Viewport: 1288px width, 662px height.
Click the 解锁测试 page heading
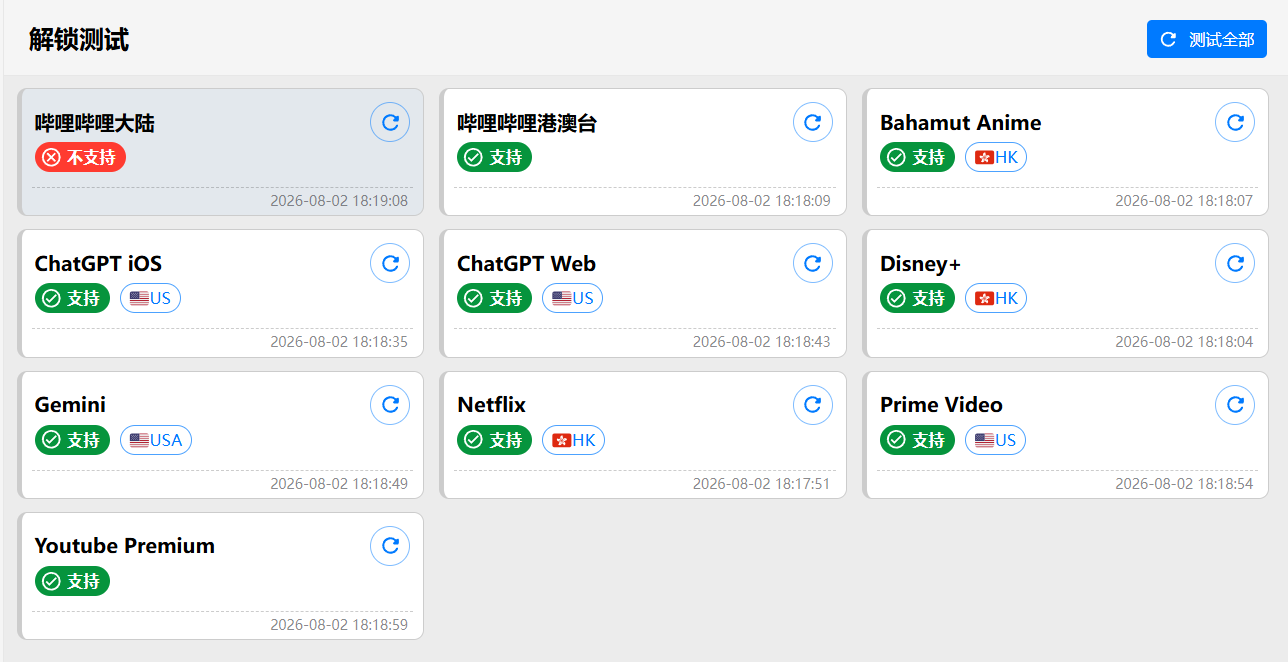[79, 40]
